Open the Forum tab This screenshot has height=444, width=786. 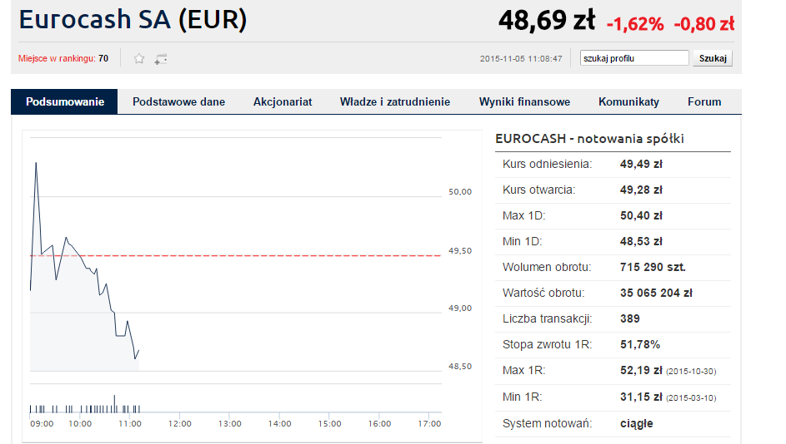[x=704, y=102]
